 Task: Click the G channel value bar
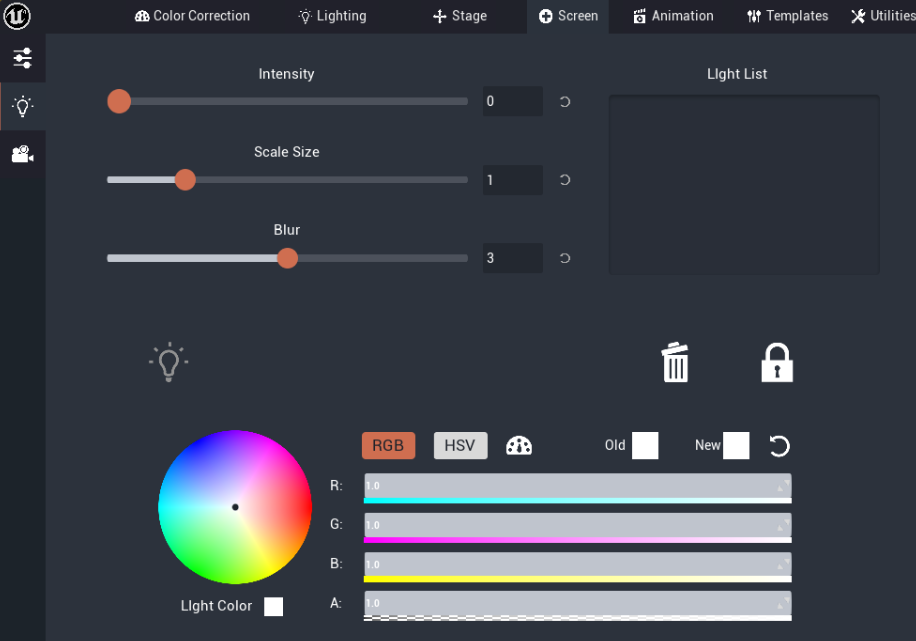pos(578,525)
